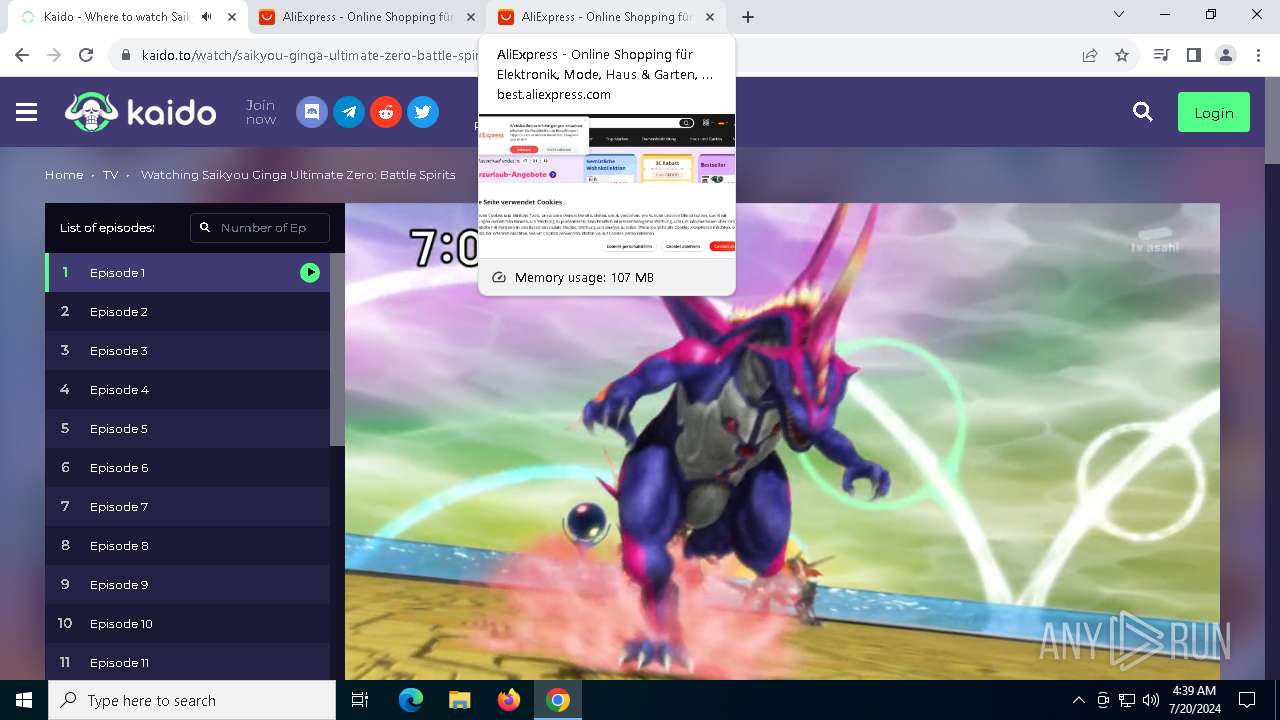The image size is (1280, 720).
Task: Open media controls icon
Action: tap(1161, 55)
